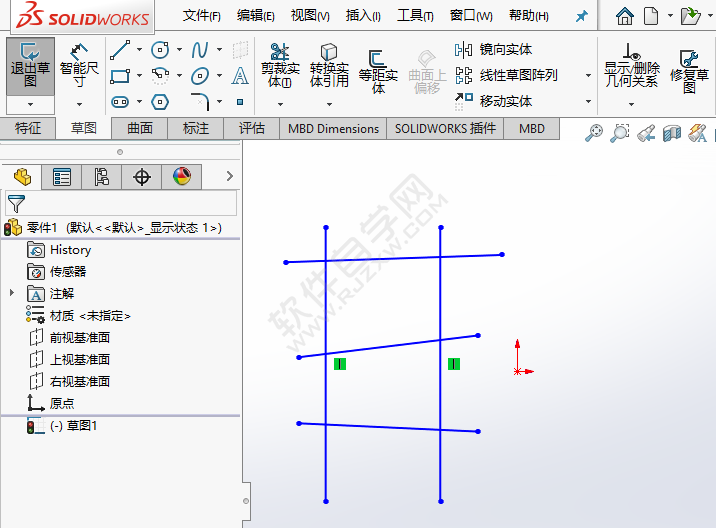
Task: Open the 插入(I) menu
Action: 363,16
